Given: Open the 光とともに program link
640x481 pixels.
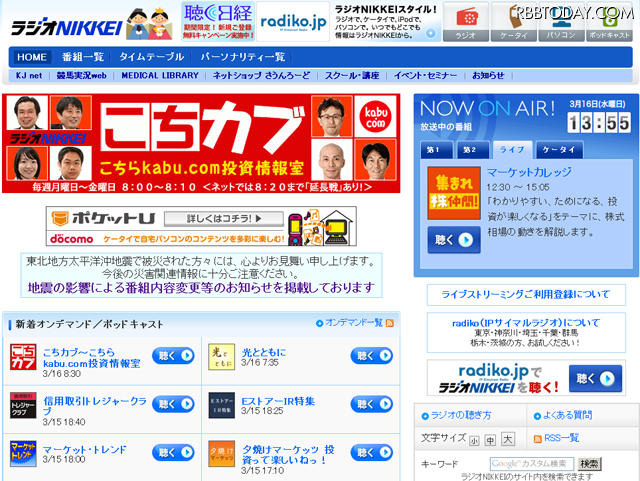Looking at the screenshot, I should 264,352.
